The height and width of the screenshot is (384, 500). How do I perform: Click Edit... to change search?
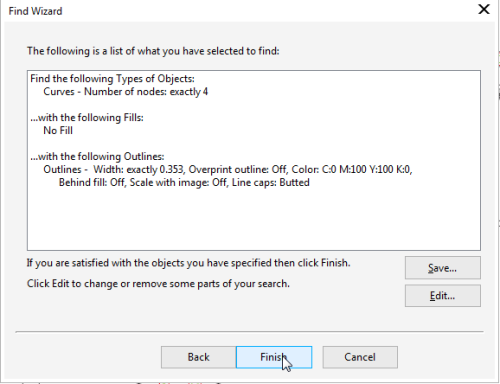click(x=443, y=296)
